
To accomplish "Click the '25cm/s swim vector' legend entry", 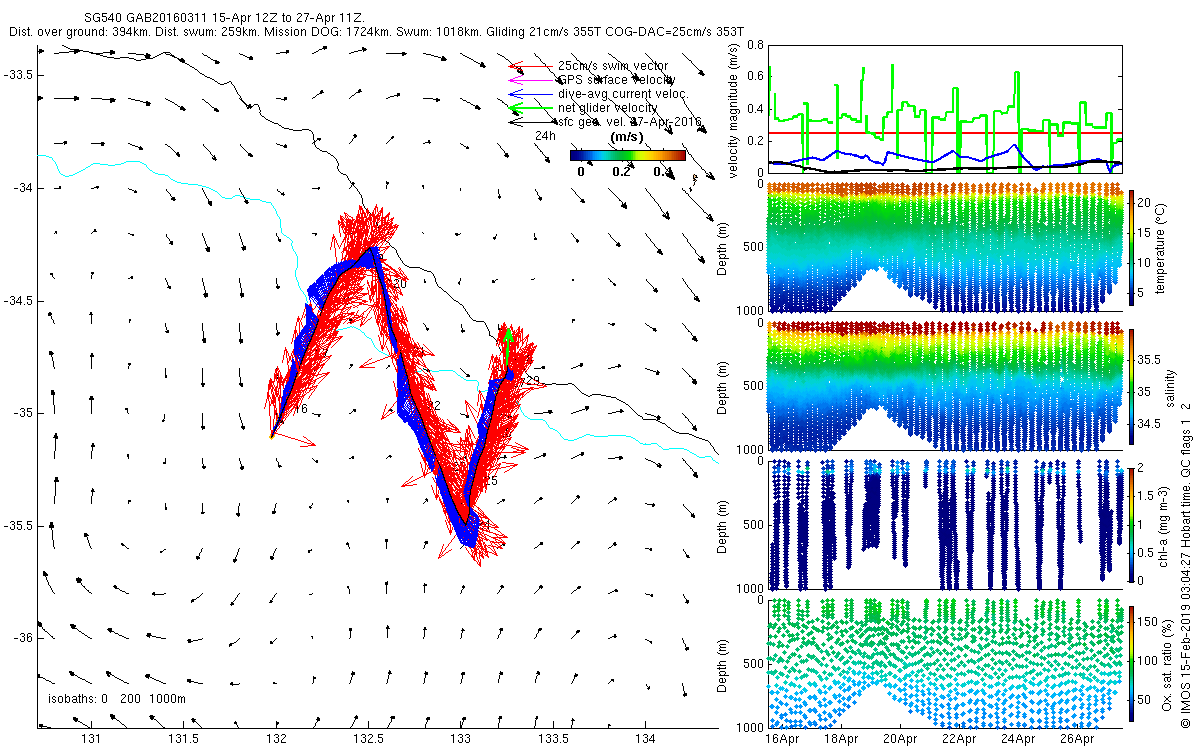I will (613, 66).
